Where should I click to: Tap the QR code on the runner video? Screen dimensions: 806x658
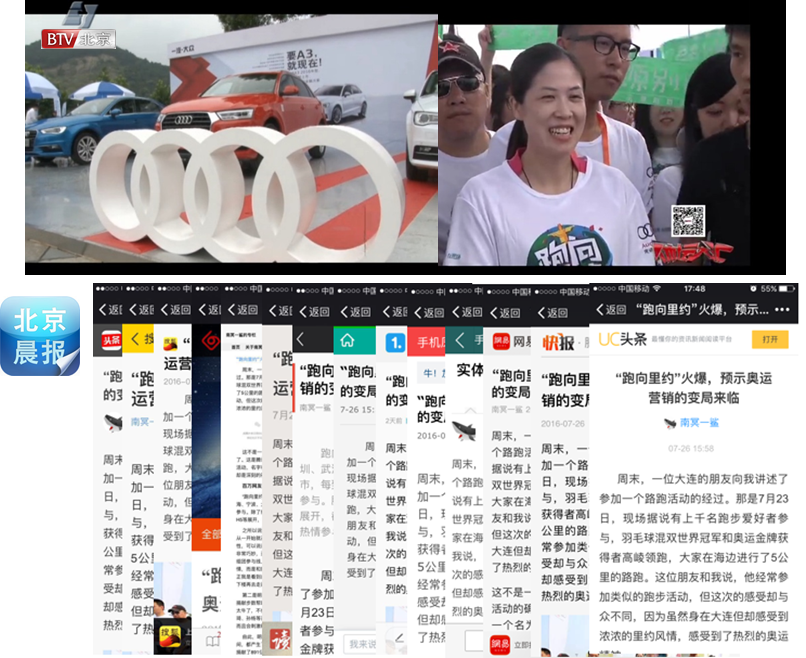pyautogui.click(x=688, y=221)
